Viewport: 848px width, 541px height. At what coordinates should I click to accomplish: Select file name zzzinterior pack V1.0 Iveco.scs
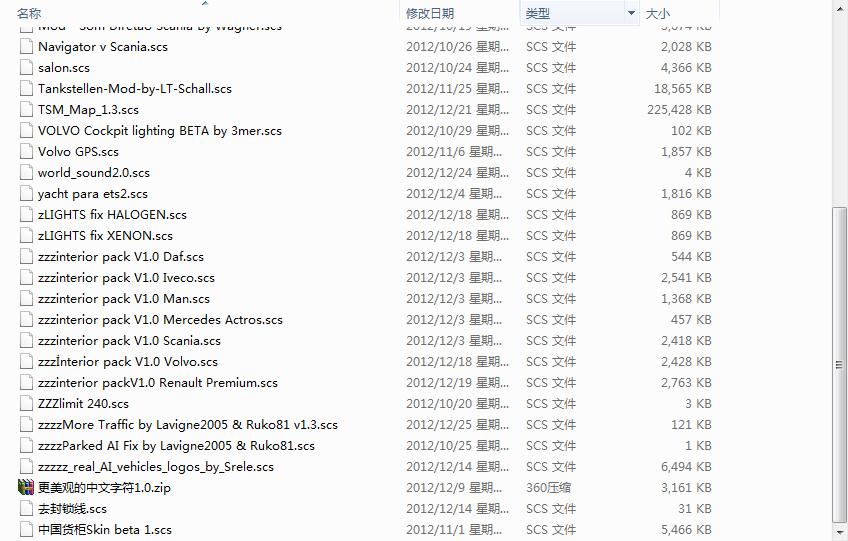(x=126, y=278)
